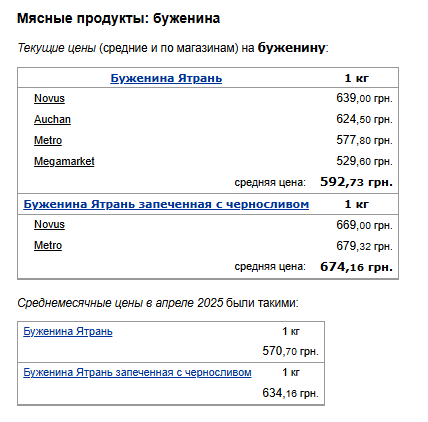Click the Auchan price 624,50 грн
This screenshot has height=422, width=428.
pos(364,119)
